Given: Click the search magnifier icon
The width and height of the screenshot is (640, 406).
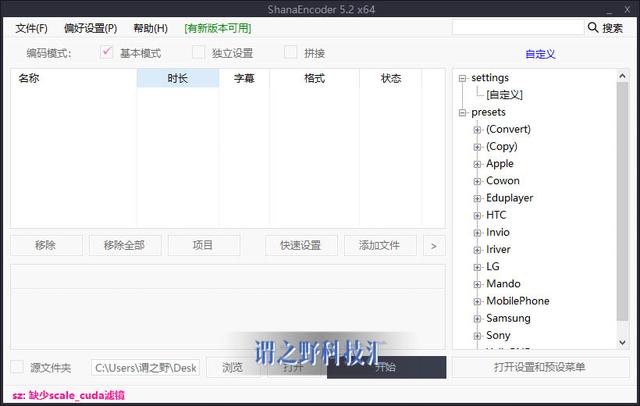Looking at the screenshot, I should pyautogui.click(x=593, y=28).
